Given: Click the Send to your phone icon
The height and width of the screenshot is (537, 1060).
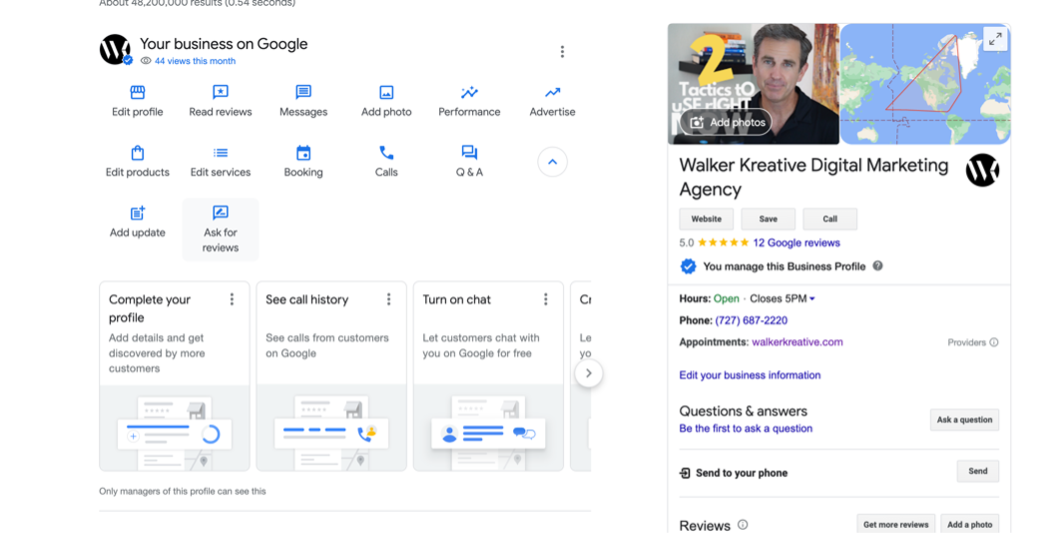Looking at the screenshot, I should [x=684, y=473].
